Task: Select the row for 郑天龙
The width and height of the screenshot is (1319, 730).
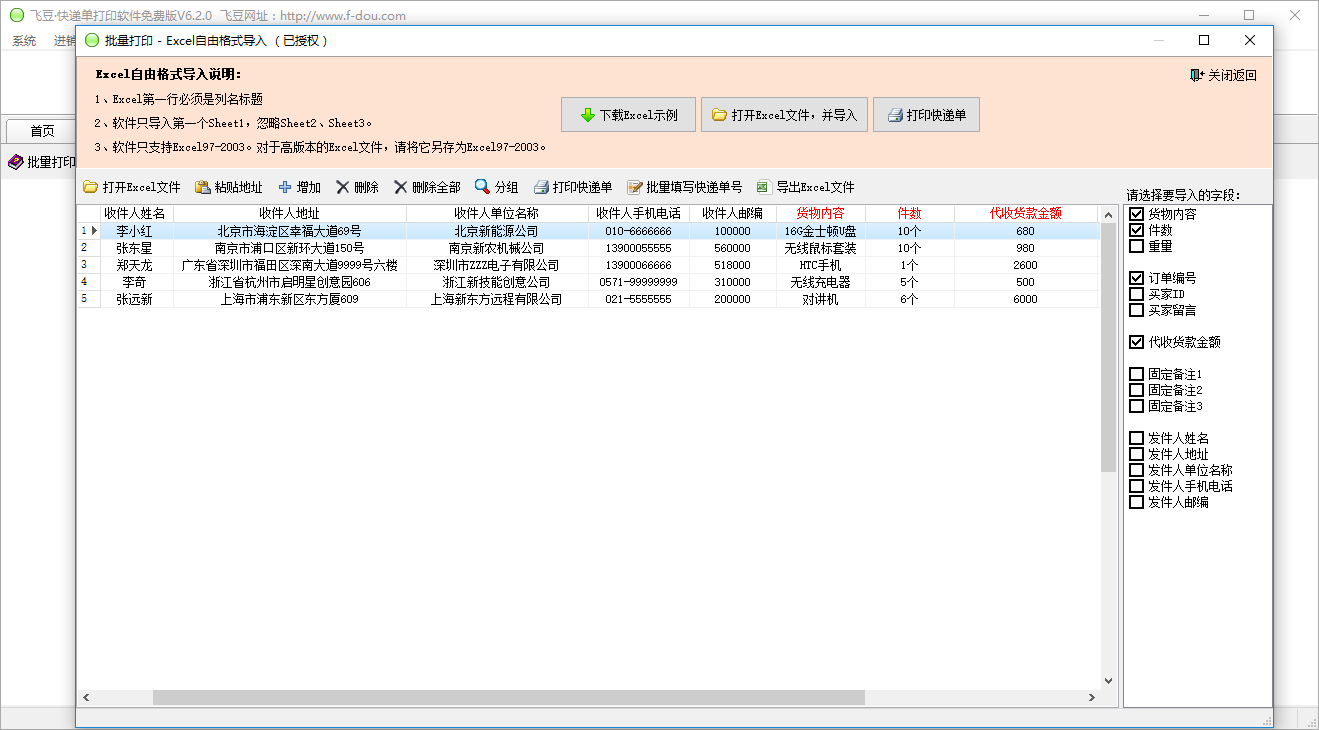Action: click(135, 265)
